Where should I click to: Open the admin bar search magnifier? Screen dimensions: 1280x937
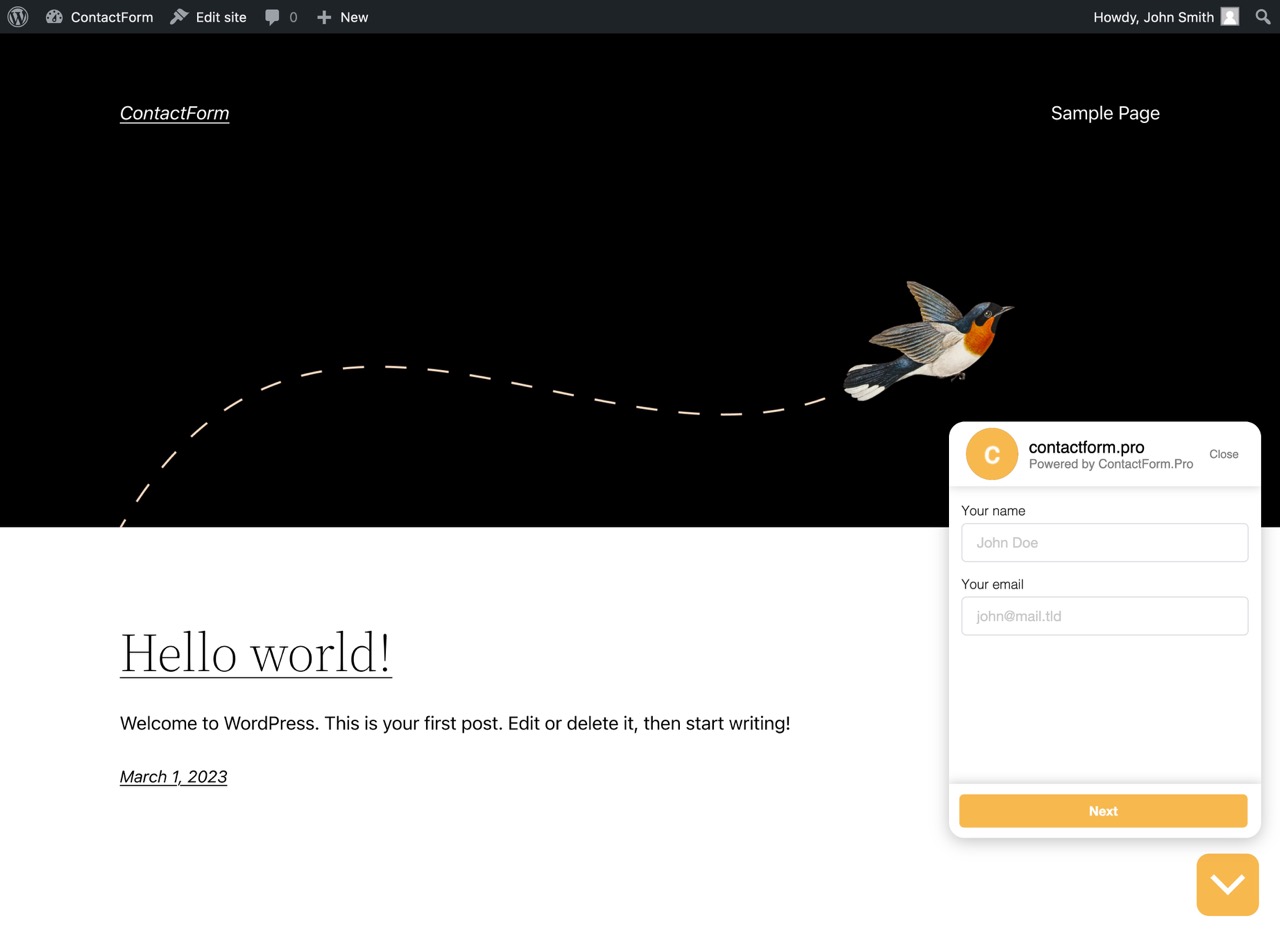1262,16
